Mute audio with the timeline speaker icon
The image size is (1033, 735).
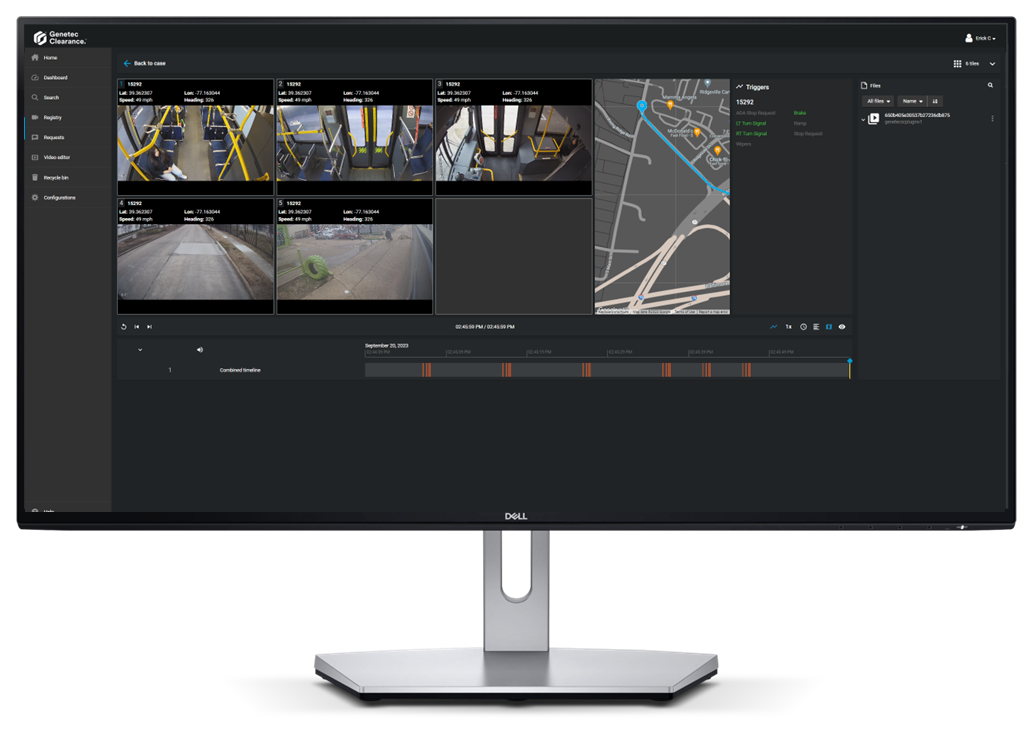pyautogui.click(x=200, y=350)
